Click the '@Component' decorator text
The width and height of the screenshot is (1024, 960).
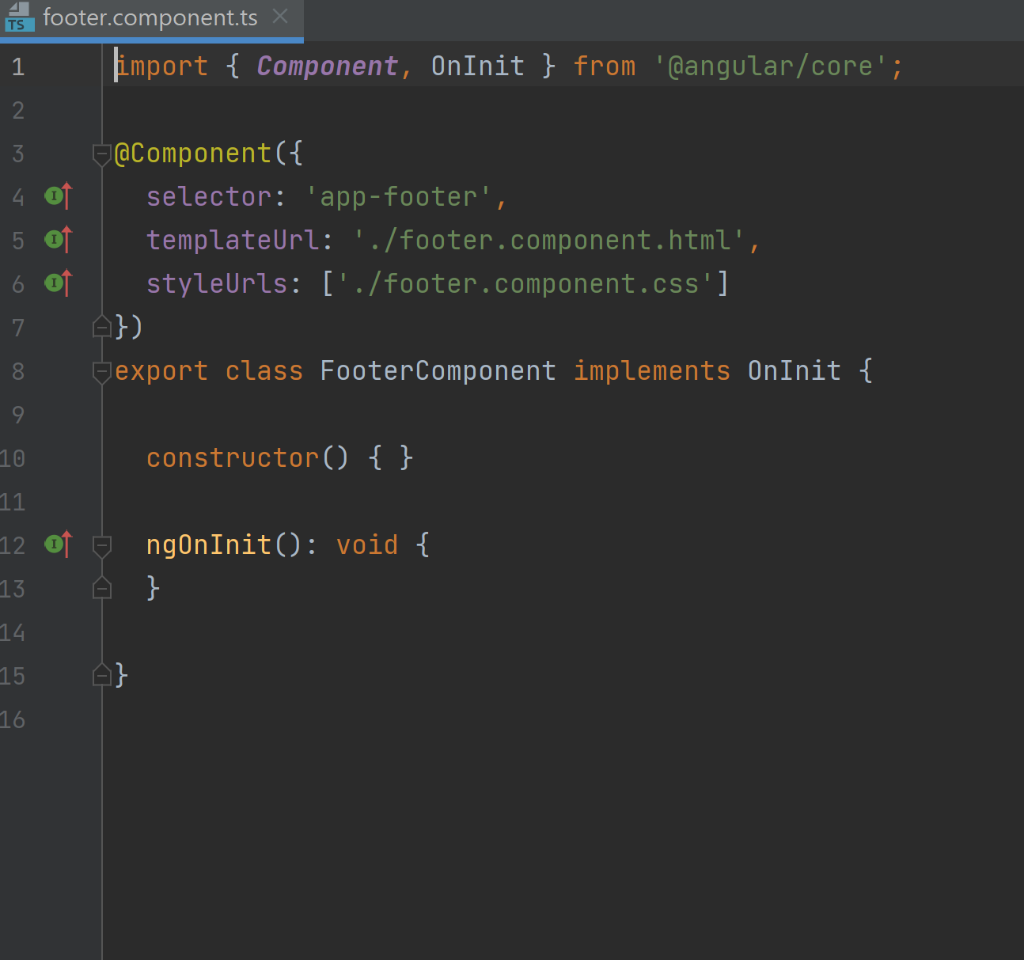point(193,153)
